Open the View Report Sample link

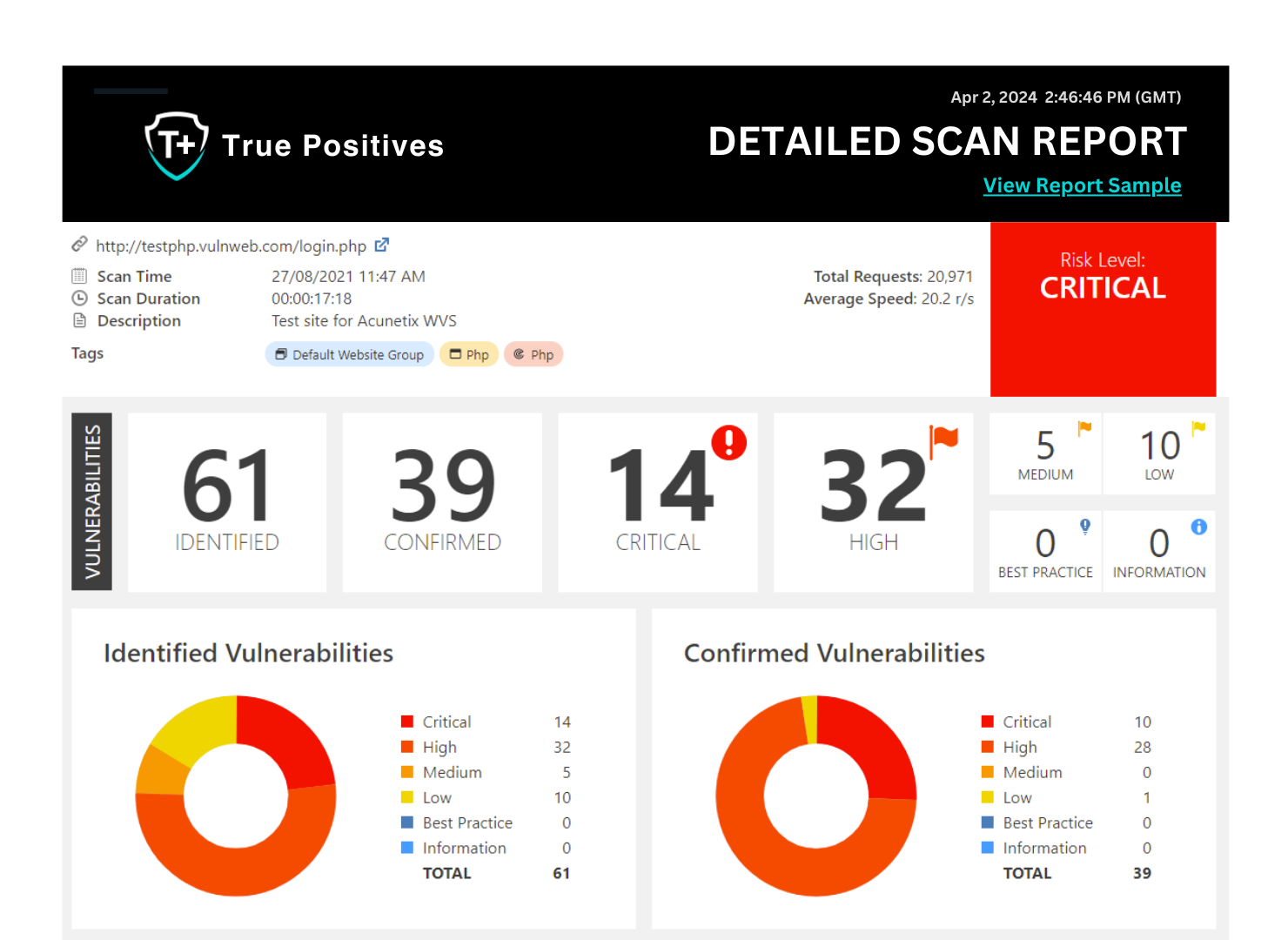pyautogui.click(x=1082, y=185)
